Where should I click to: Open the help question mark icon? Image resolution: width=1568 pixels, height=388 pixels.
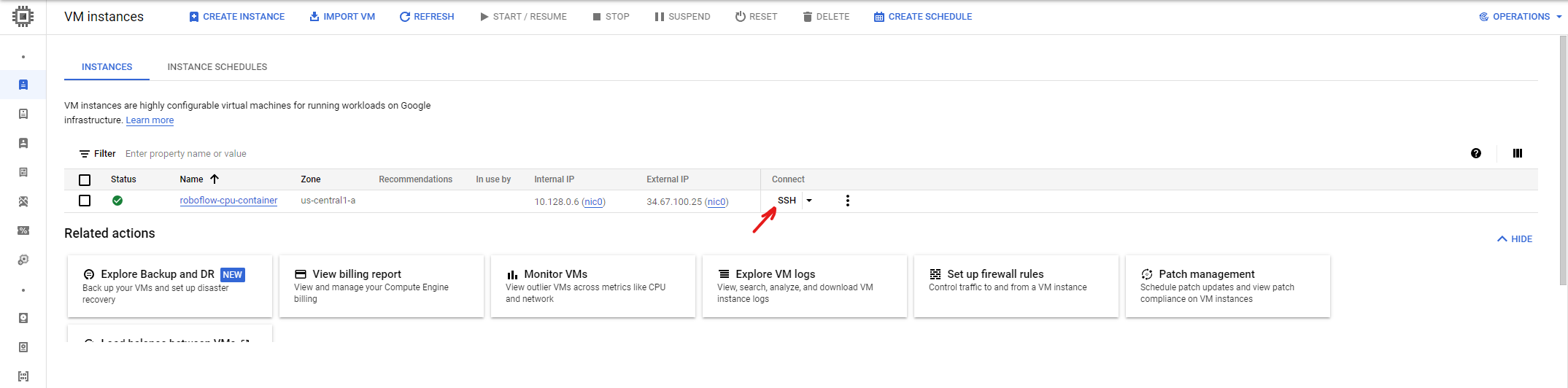pyautogui.click(x=1476, y=153)
